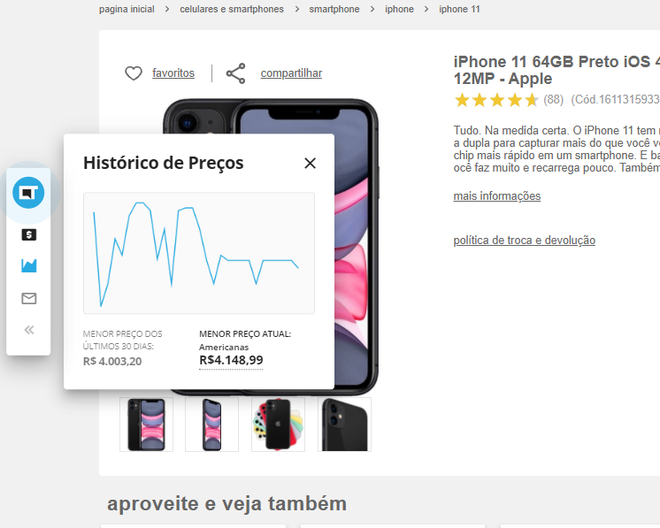Image resolution: width=660 pixels, height=528 pixels.
Task: Select the multi-color iPhones thumbnail
Action: [x=278, y=424]
